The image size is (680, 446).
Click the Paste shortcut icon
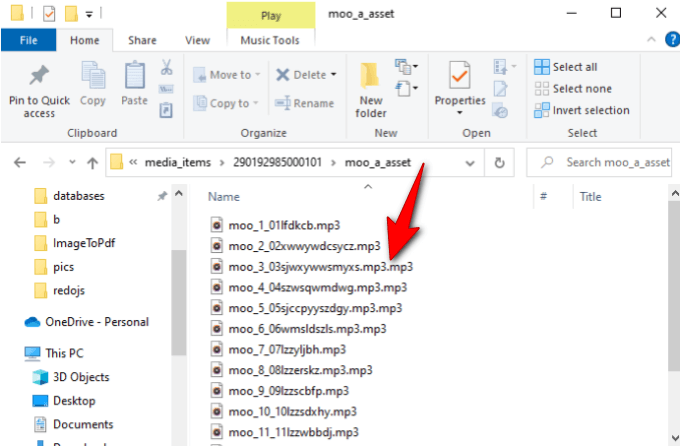point(166,110)
